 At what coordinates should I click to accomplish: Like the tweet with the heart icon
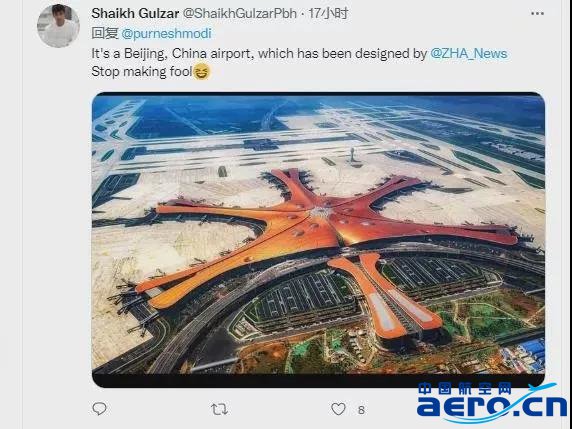[338, 409]
